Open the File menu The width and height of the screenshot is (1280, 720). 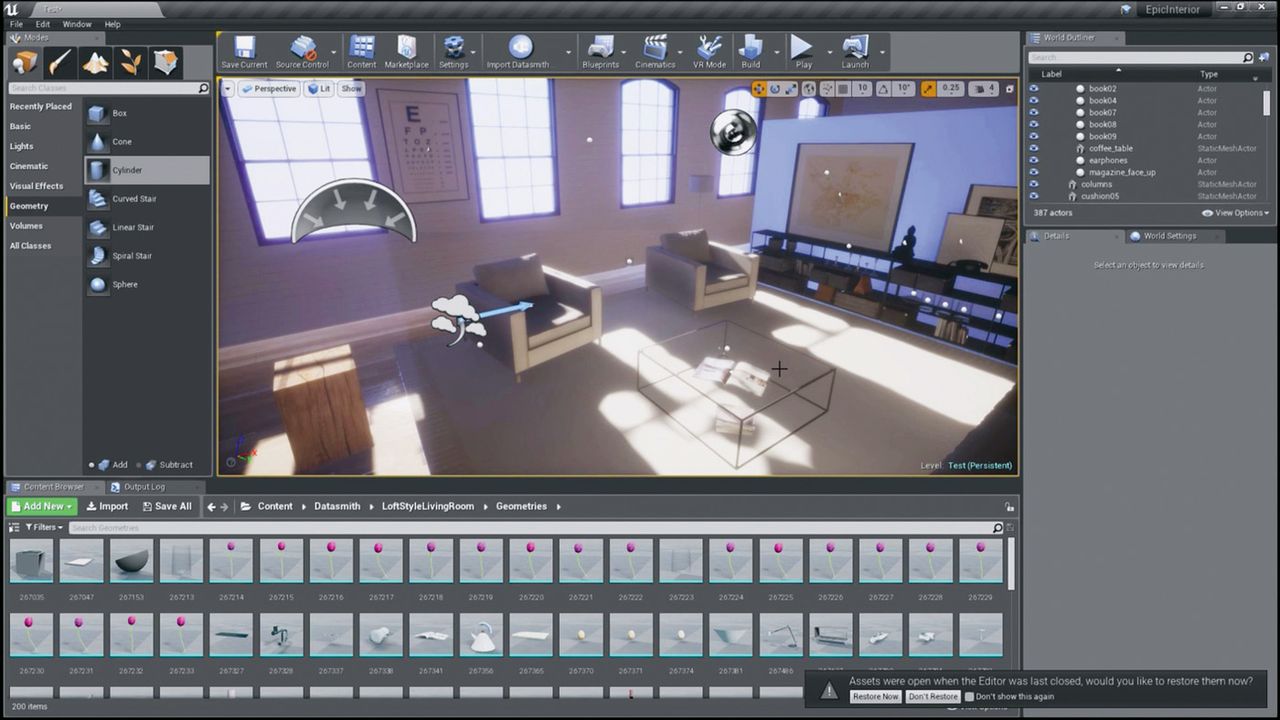tap(17, 24)
